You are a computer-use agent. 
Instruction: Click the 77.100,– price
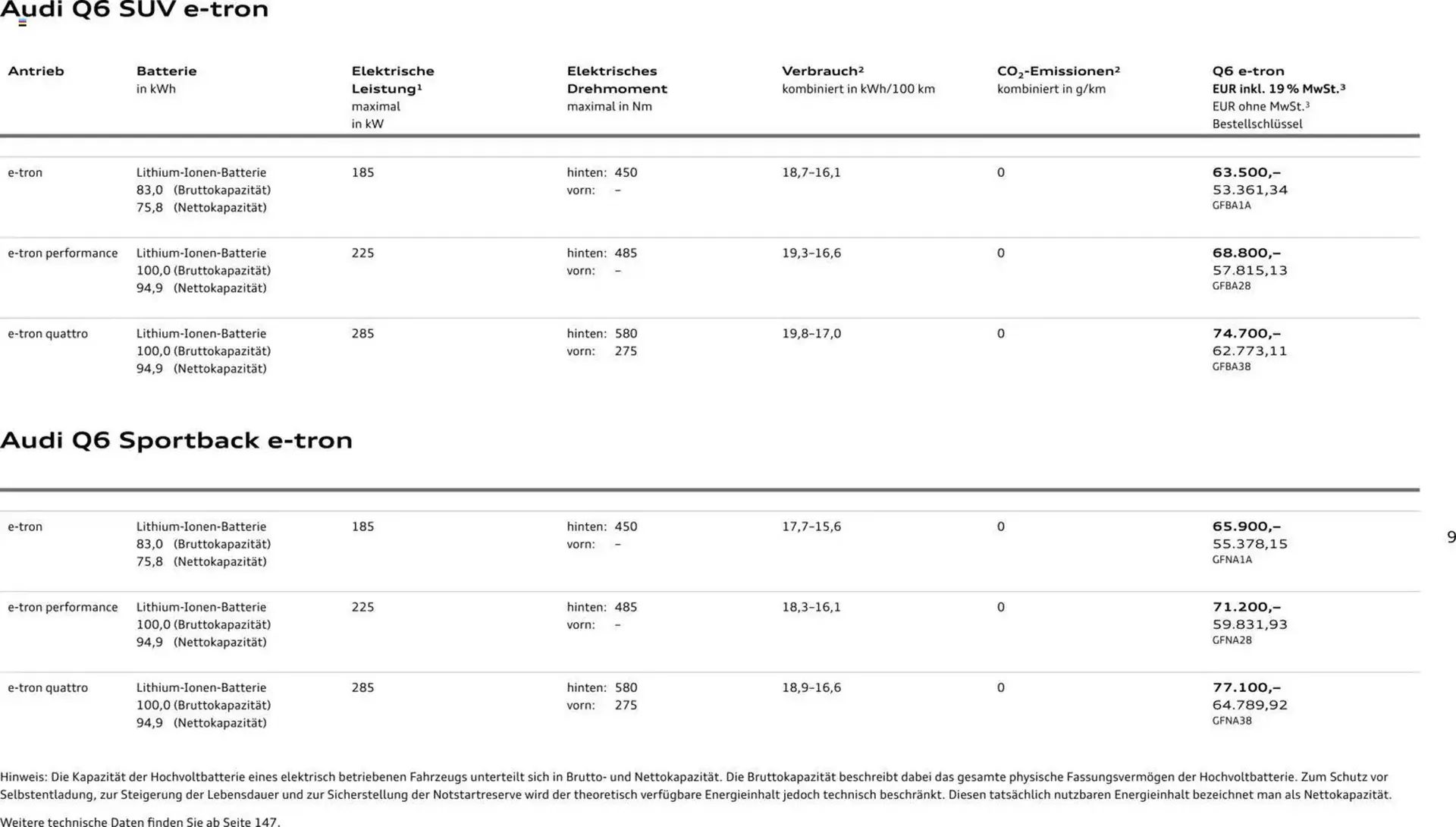(1246, 687)
